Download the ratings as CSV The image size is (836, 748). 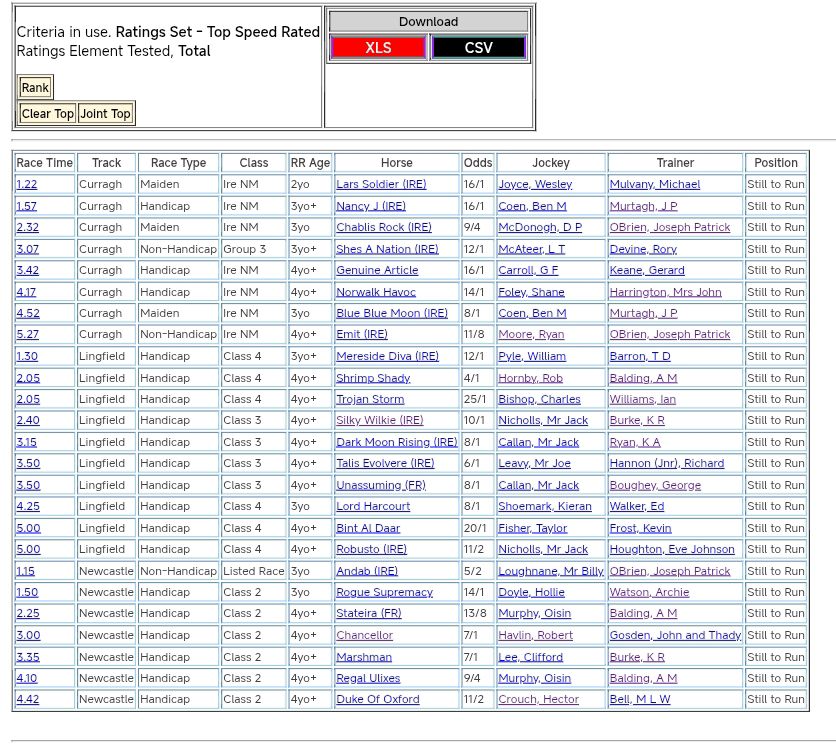[478, 48]
